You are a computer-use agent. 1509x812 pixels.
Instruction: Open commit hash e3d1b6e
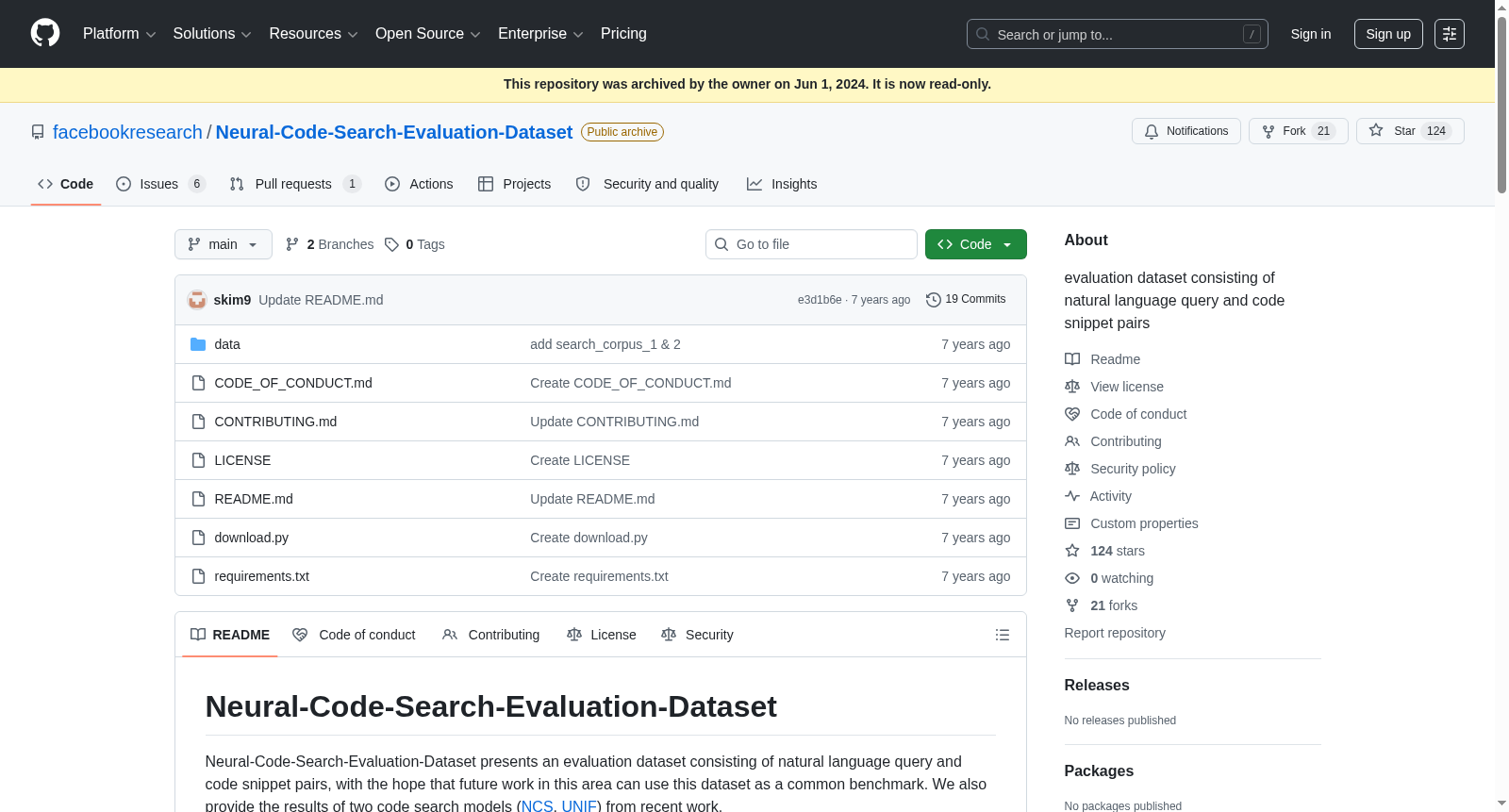820,300
